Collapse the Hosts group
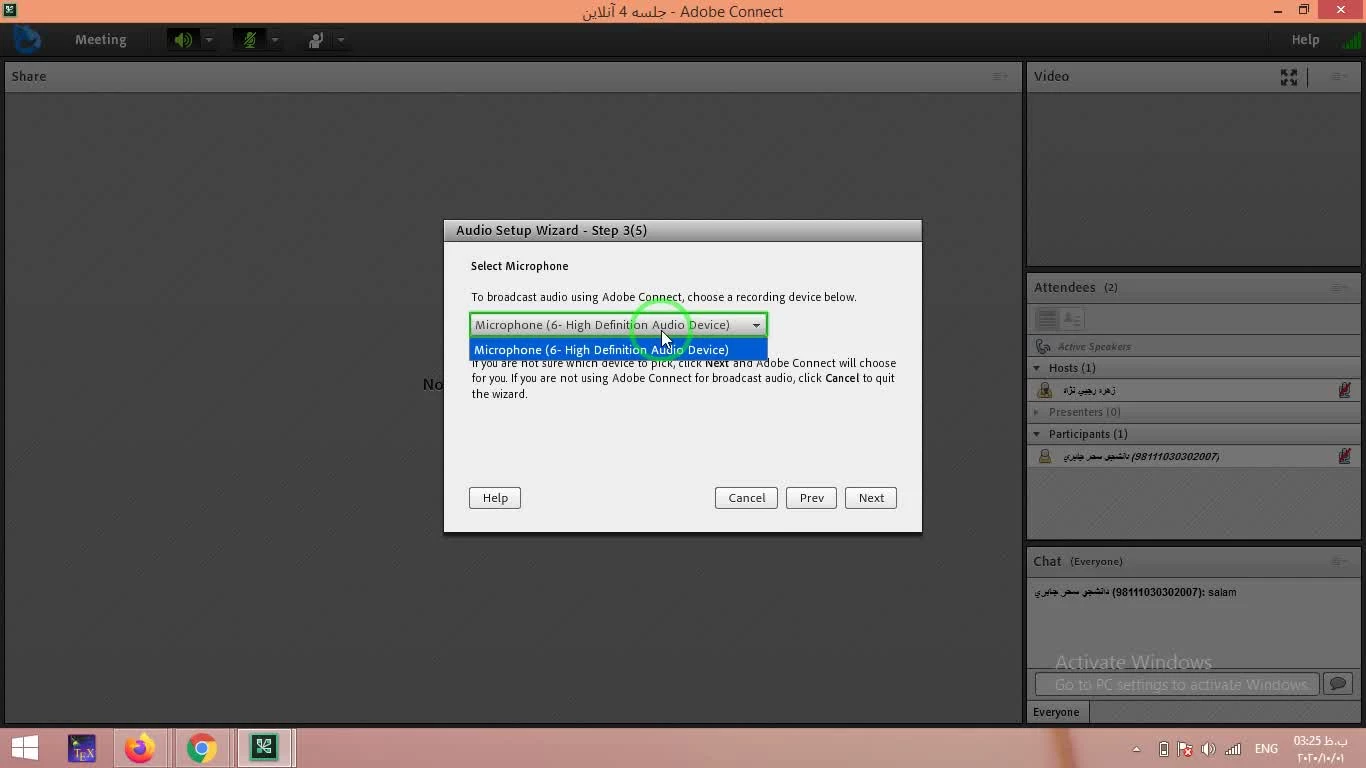The image size is (1366, 768). coord(1037,368)
